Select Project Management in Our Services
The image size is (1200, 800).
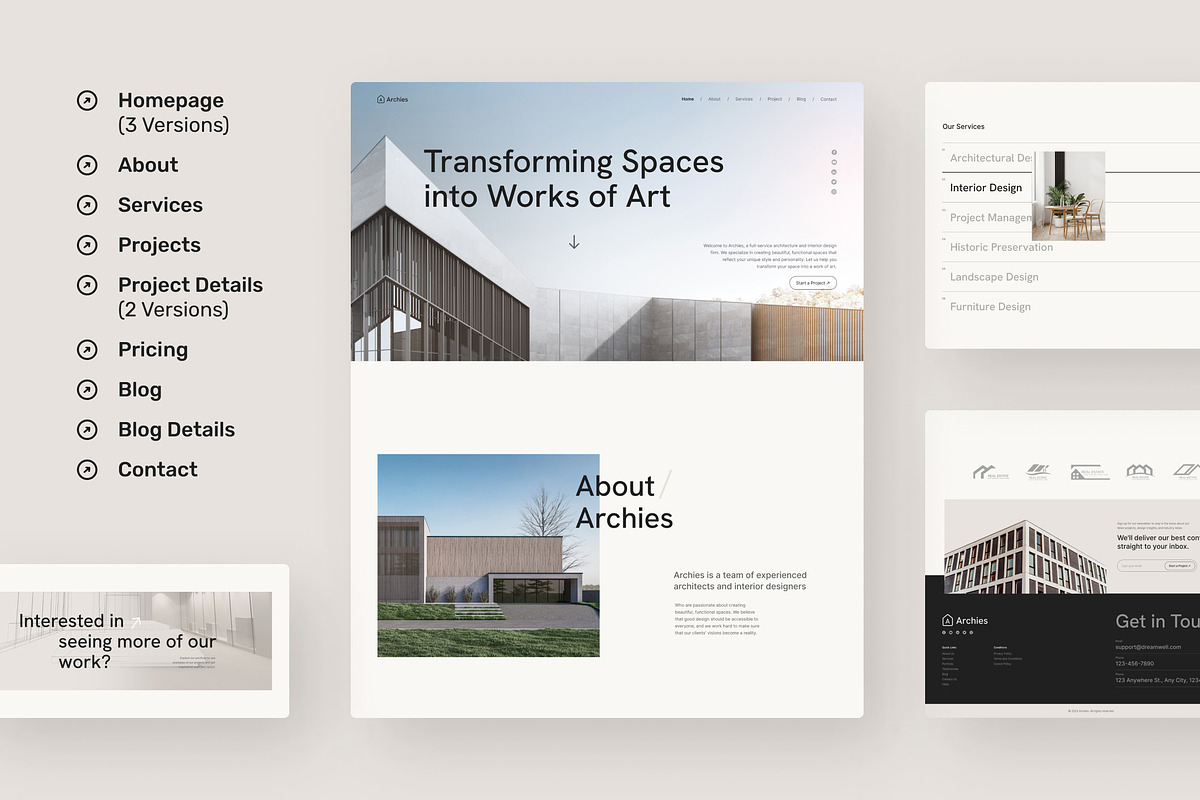991,218
